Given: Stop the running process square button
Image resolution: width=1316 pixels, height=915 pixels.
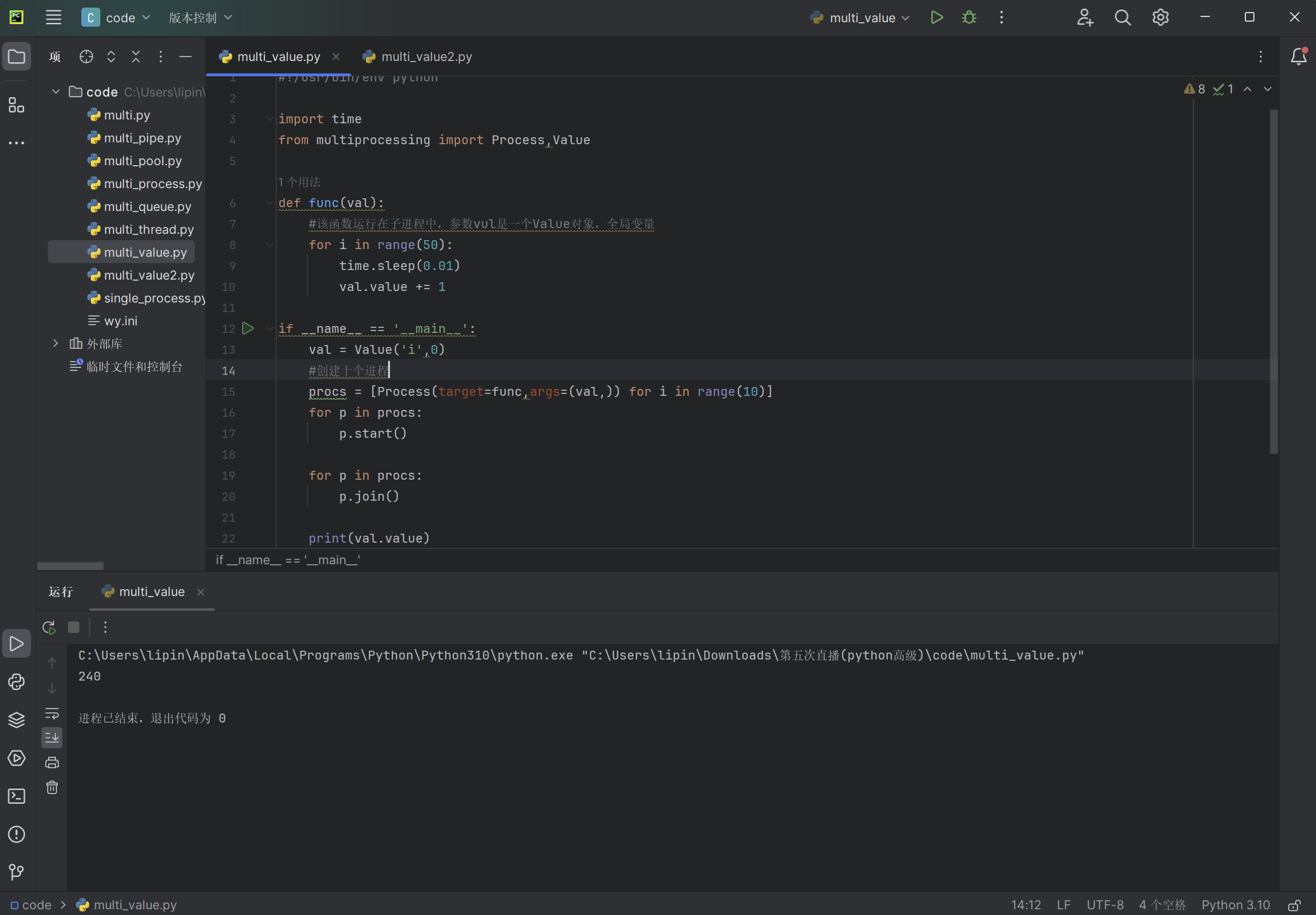Looking at the screenshot, I should (x=74, y=627).
